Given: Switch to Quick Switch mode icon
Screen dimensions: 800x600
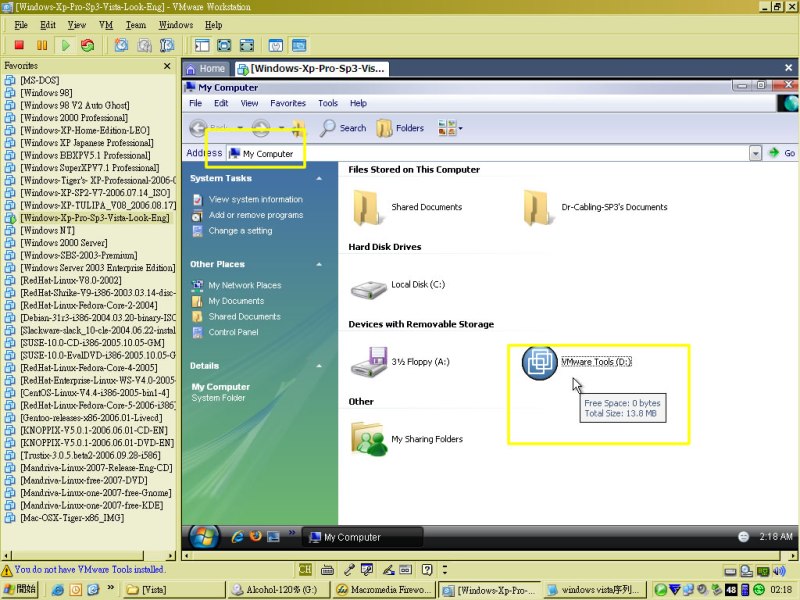Looking at the screenshot, I should 224,45.
